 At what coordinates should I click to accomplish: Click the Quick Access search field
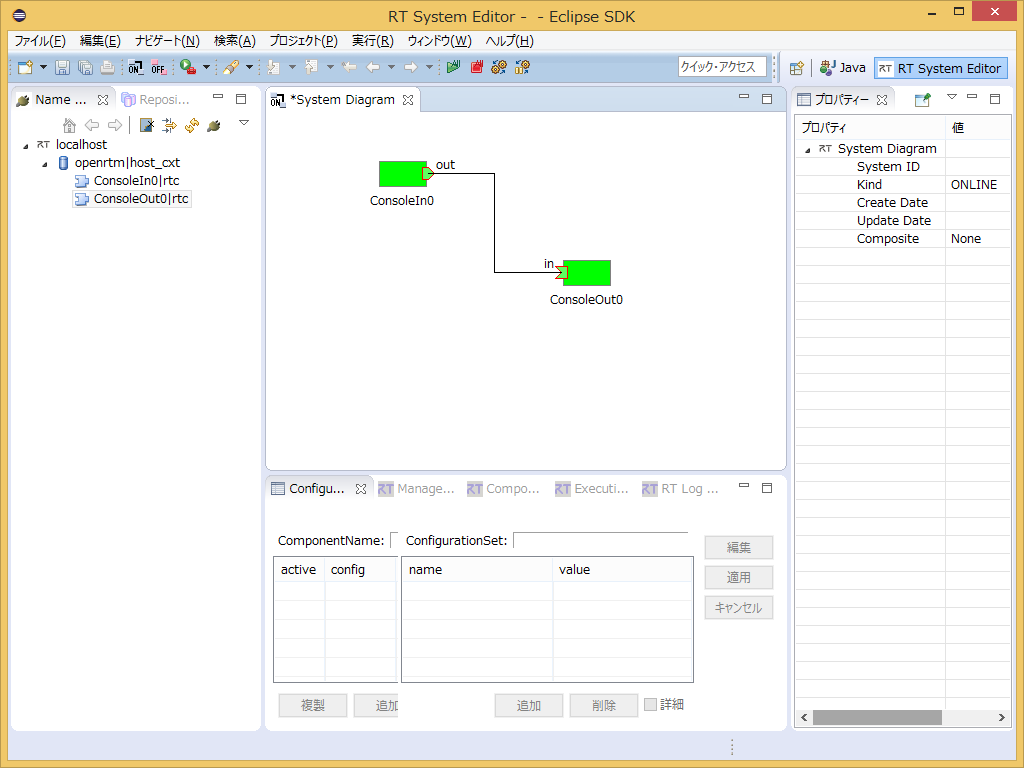coord(722,67)
